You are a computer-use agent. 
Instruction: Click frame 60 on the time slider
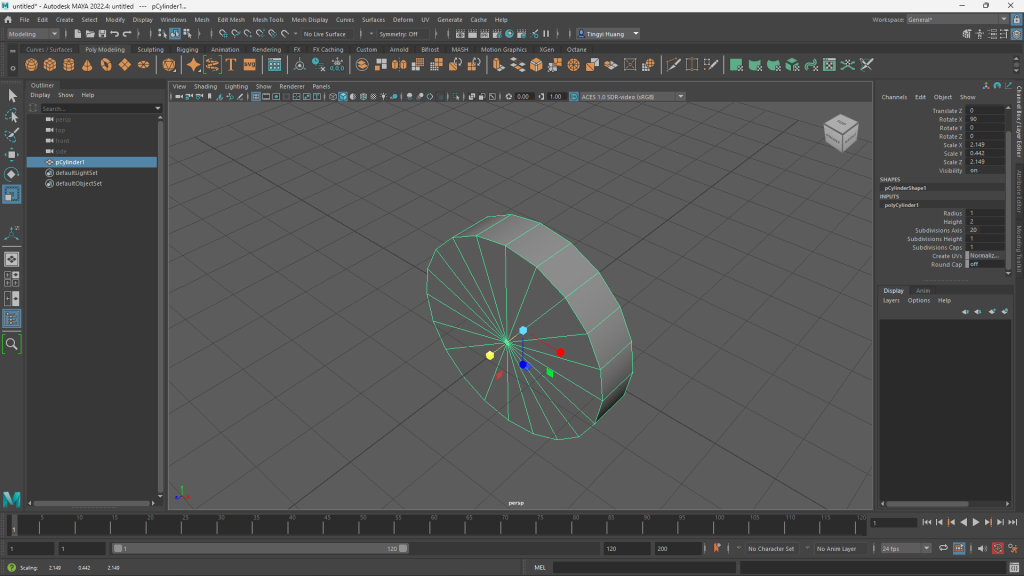(430, 524)
